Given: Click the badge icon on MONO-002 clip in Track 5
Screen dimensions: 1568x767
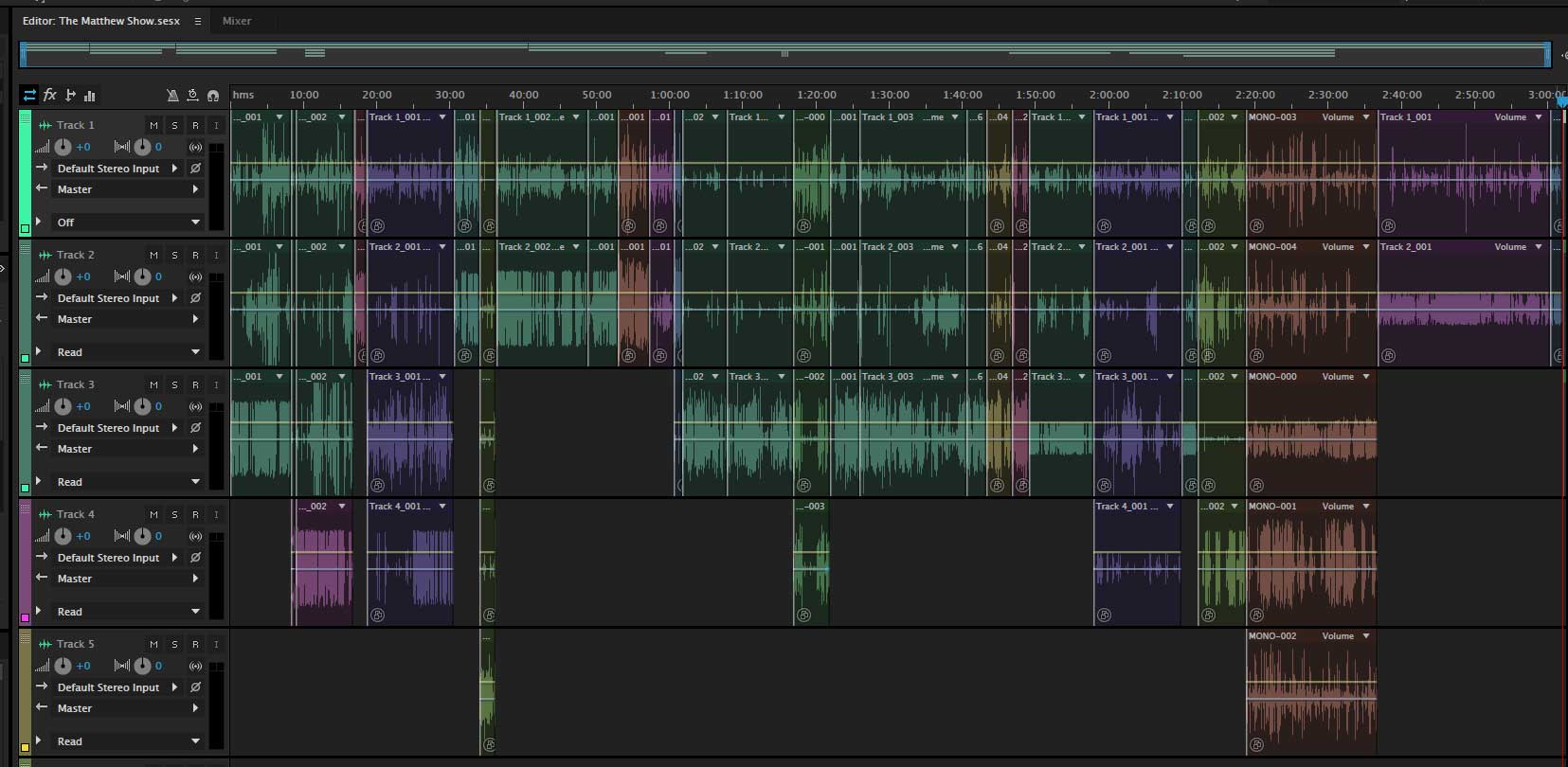Looking at the screenshot, I should [x=1256, y=745].
